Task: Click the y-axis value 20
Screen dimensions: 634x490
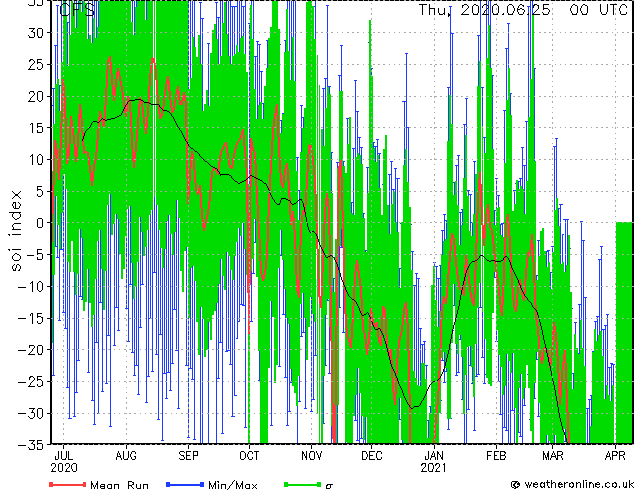Action: 36,97
